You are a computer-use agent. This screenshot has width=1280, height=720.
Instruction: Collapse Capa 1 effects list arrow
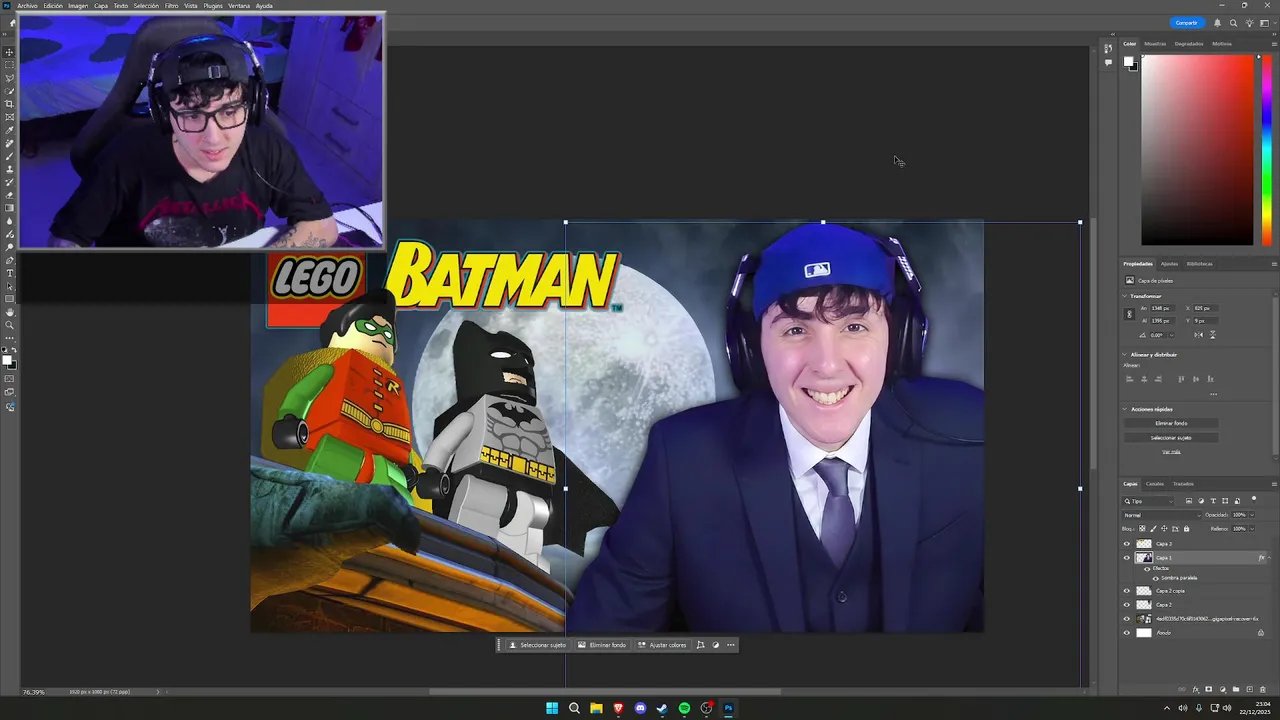coord(1269,557)
